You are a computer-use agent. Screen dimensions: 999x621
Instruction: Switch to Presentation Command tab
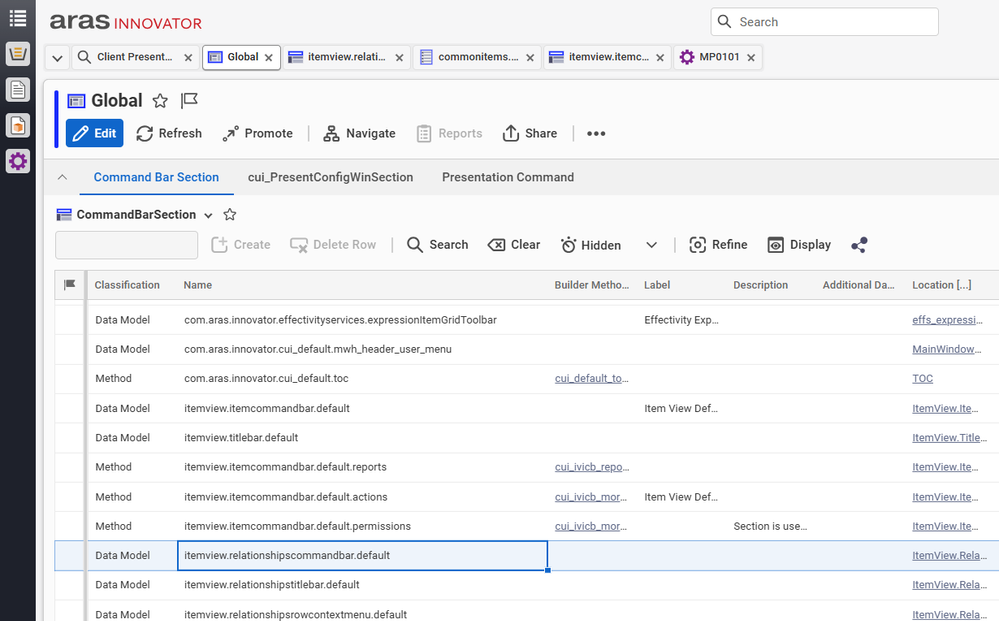[x=508, y=177]
